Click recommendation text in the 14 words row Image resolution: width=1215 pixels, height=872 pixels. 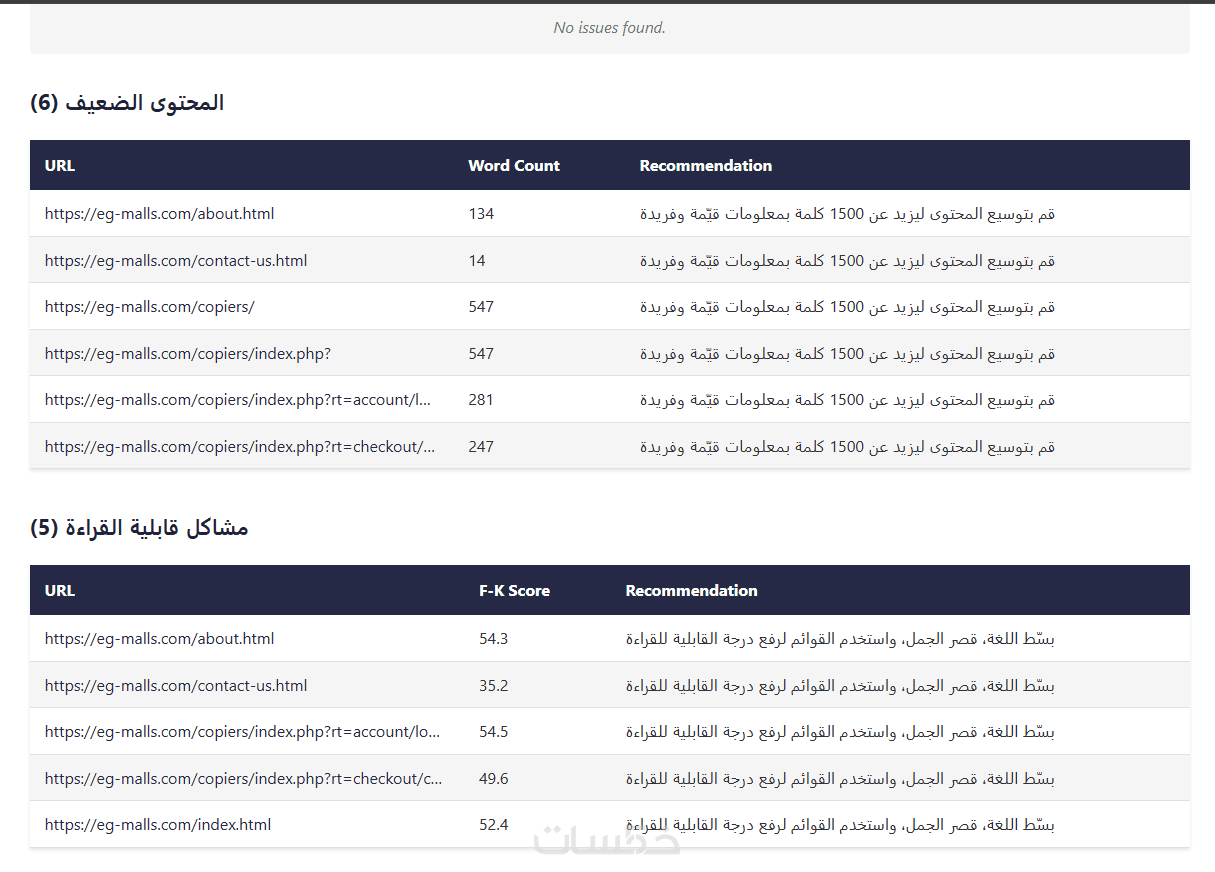[848, 261]
